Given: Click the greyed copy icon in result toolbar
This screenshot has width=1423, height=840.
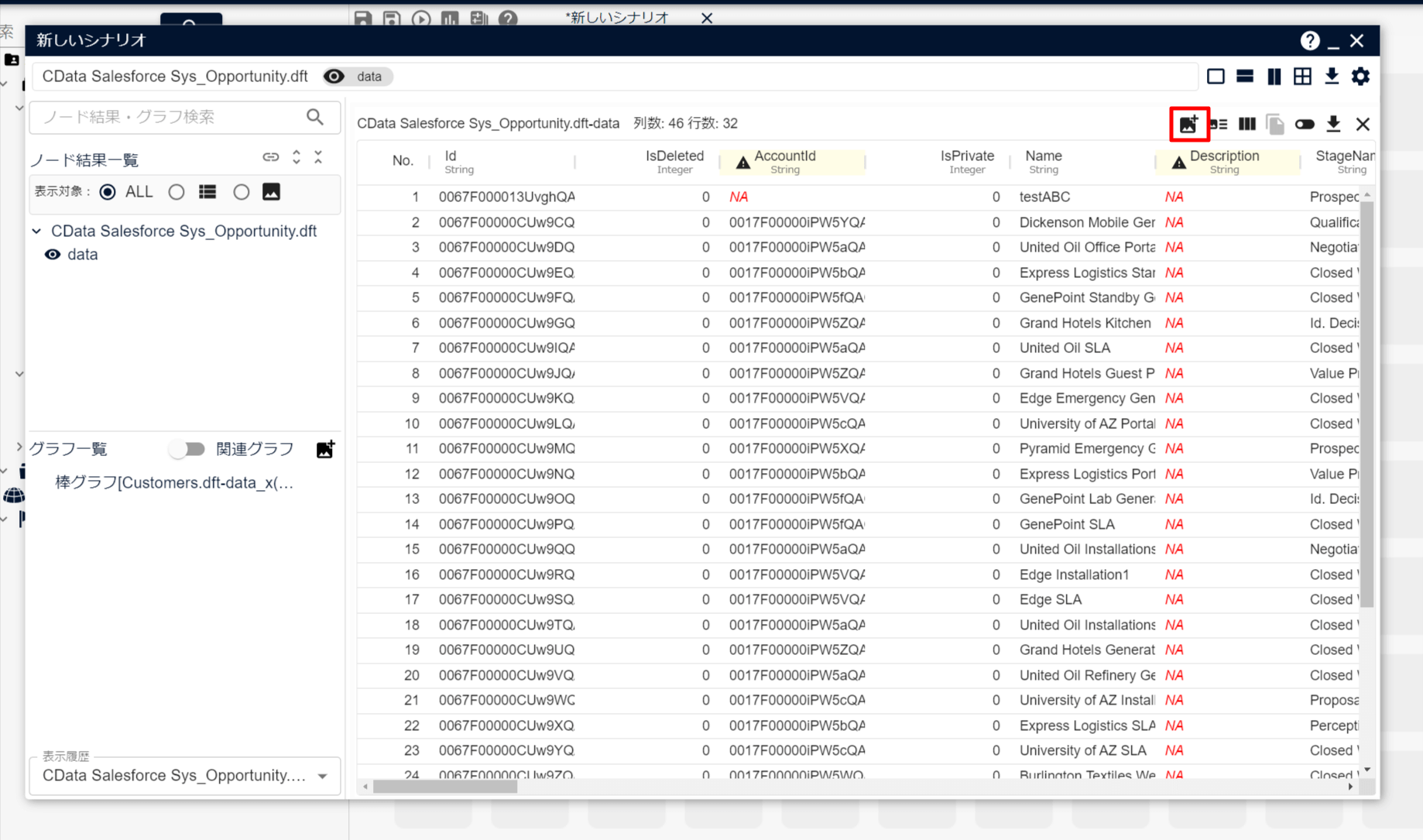Looking at the screenshot, I should tap(1275, 124).
